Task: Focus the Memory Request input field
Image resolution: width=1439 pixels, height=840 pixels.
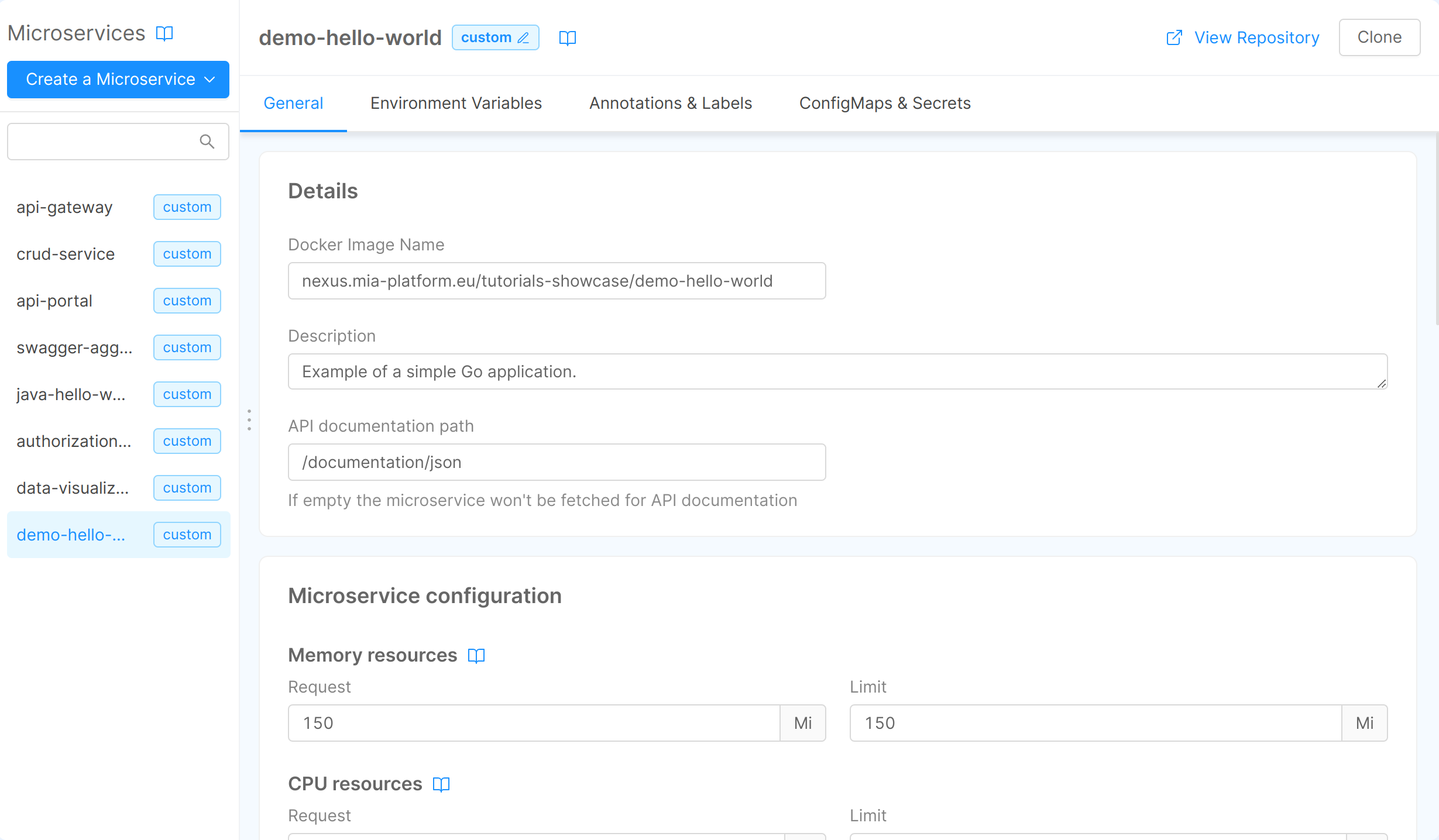Action: [x=533, y=723]
